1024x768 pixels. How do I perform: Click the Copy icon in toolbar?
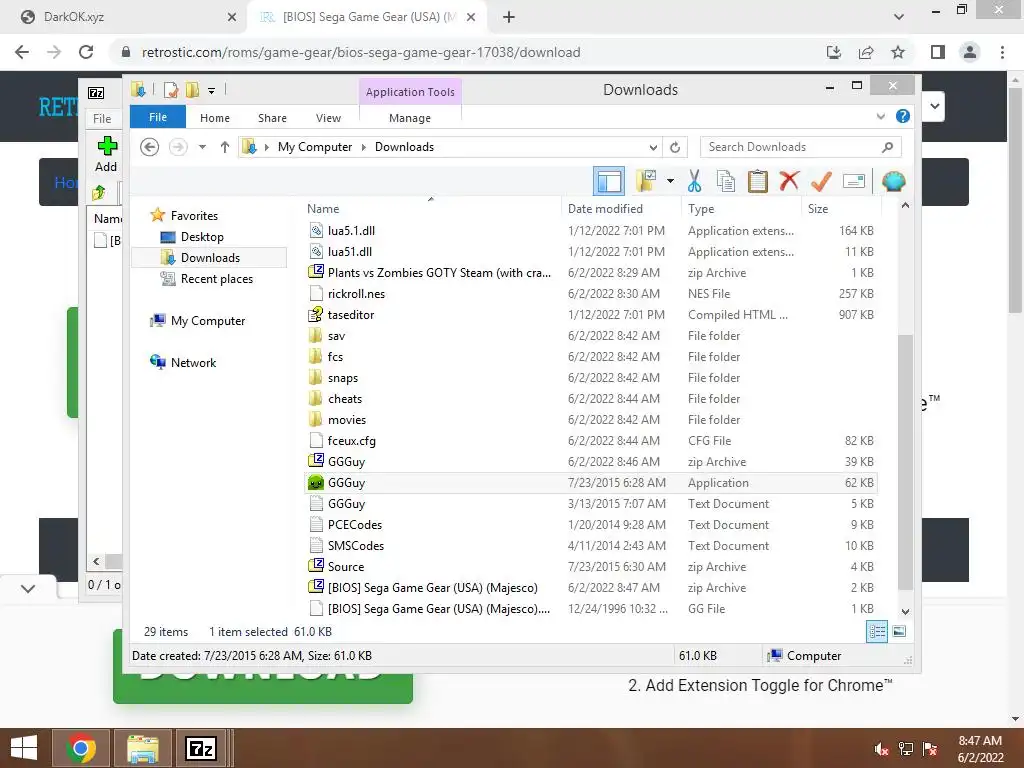pyautogui.click(x=726, y=181)
